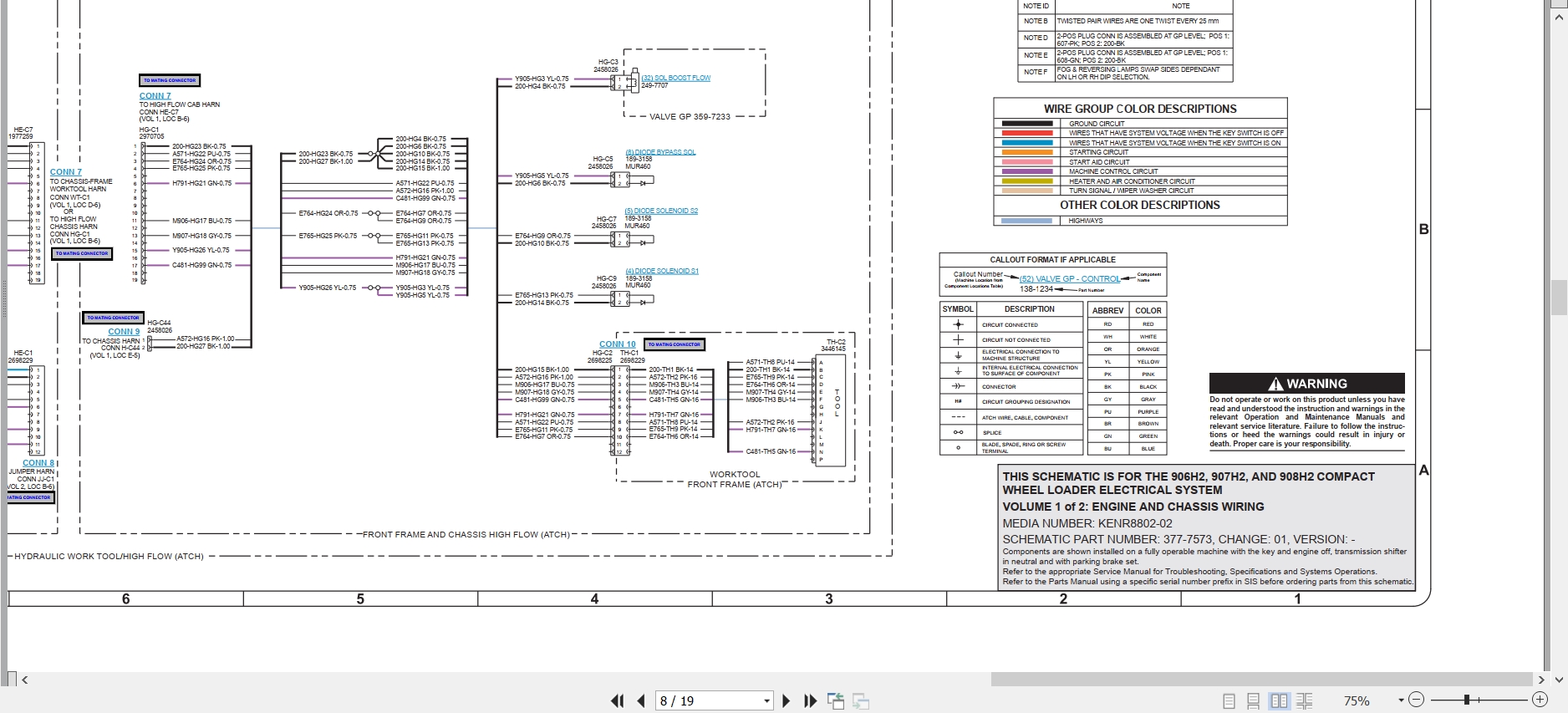Image resolution: width=1568 pixels, height=713 pixels.
Task: Click the zoom in plus button
Action: (1540, 700)
